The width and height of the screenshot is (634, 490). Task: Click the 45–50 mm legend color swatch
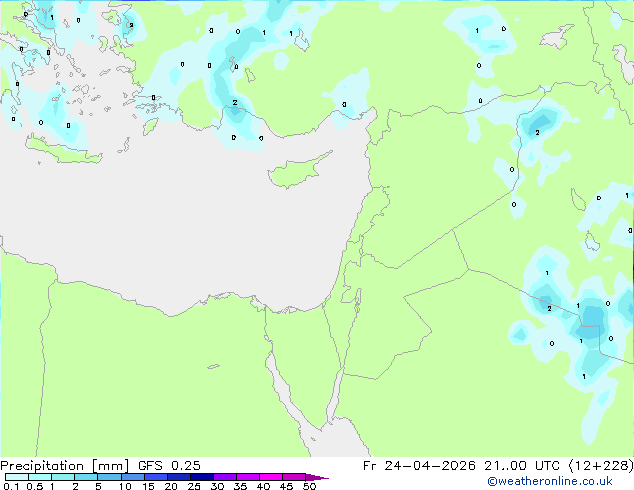(294, 477)
